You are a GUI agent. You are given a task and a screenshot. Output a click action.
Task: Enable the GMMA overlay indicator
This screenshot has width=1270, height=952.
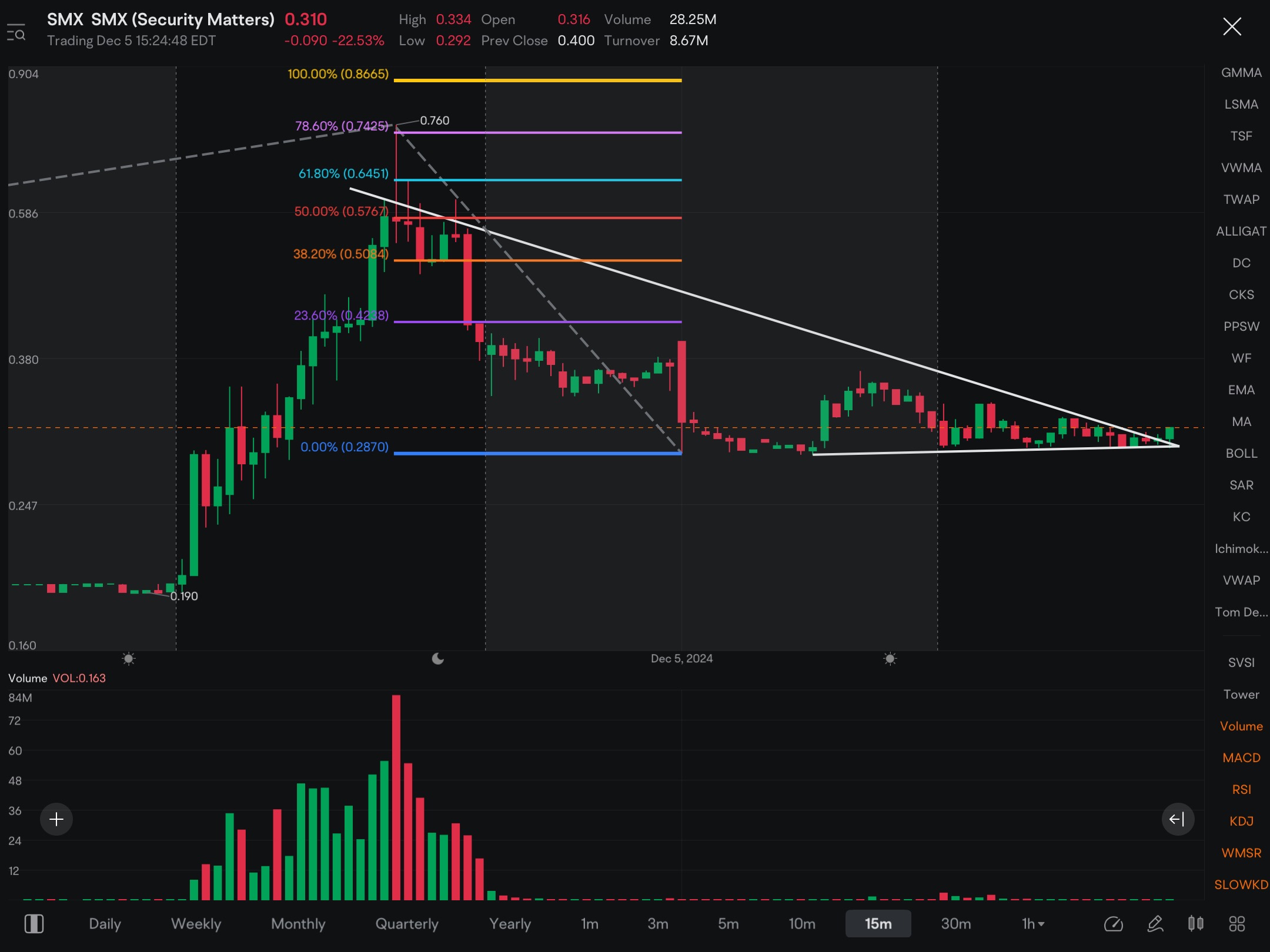[1241, 73]
